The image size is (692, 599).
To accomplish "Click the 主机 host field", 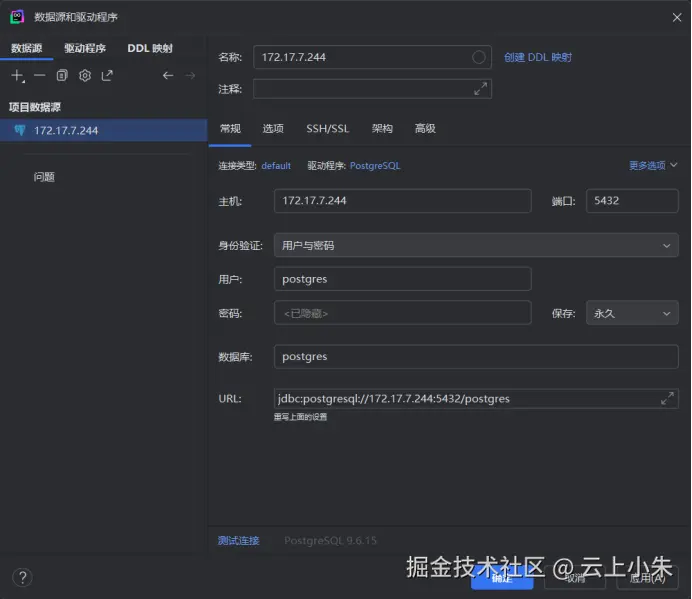I will tap(402, 201).
